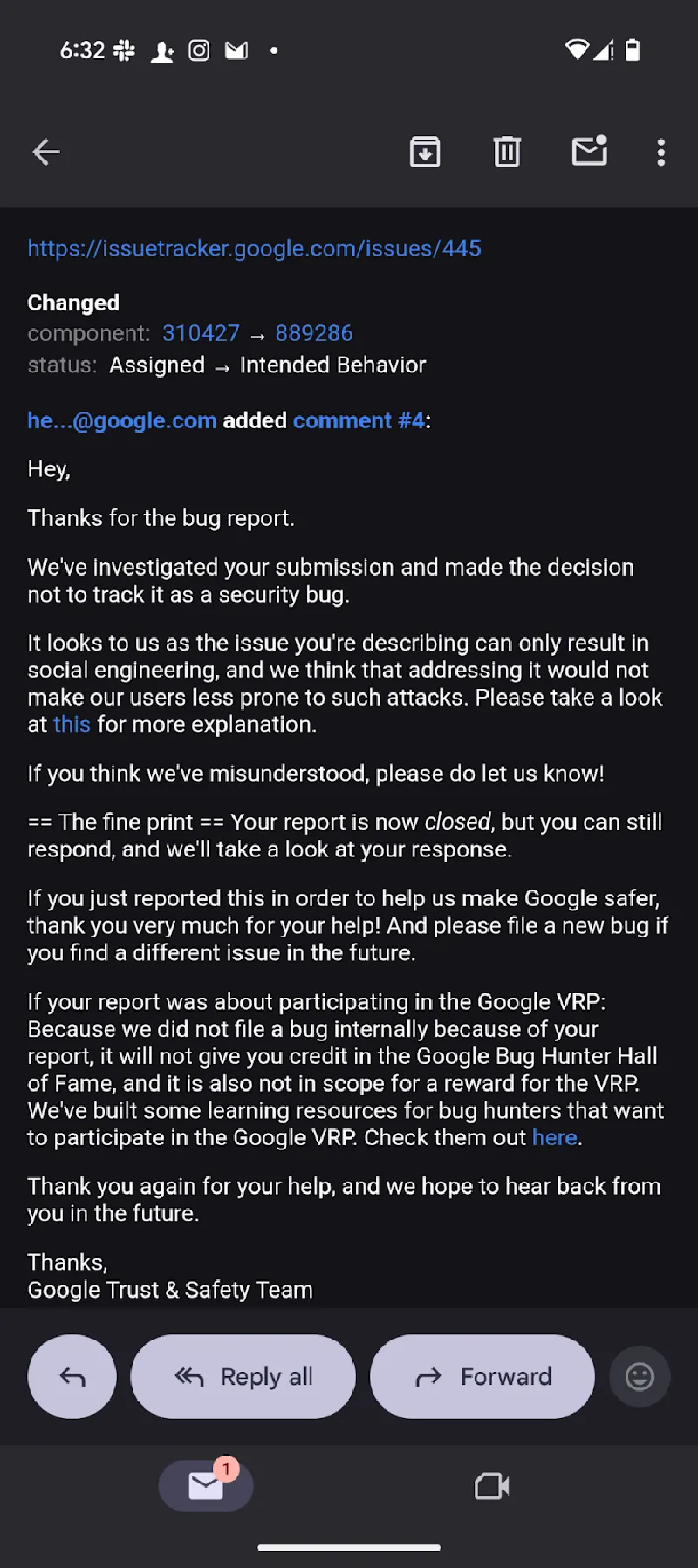Open component 889286 link
Screen dimensions: 698x1568
pyautogui.click(x=314, y=333)
